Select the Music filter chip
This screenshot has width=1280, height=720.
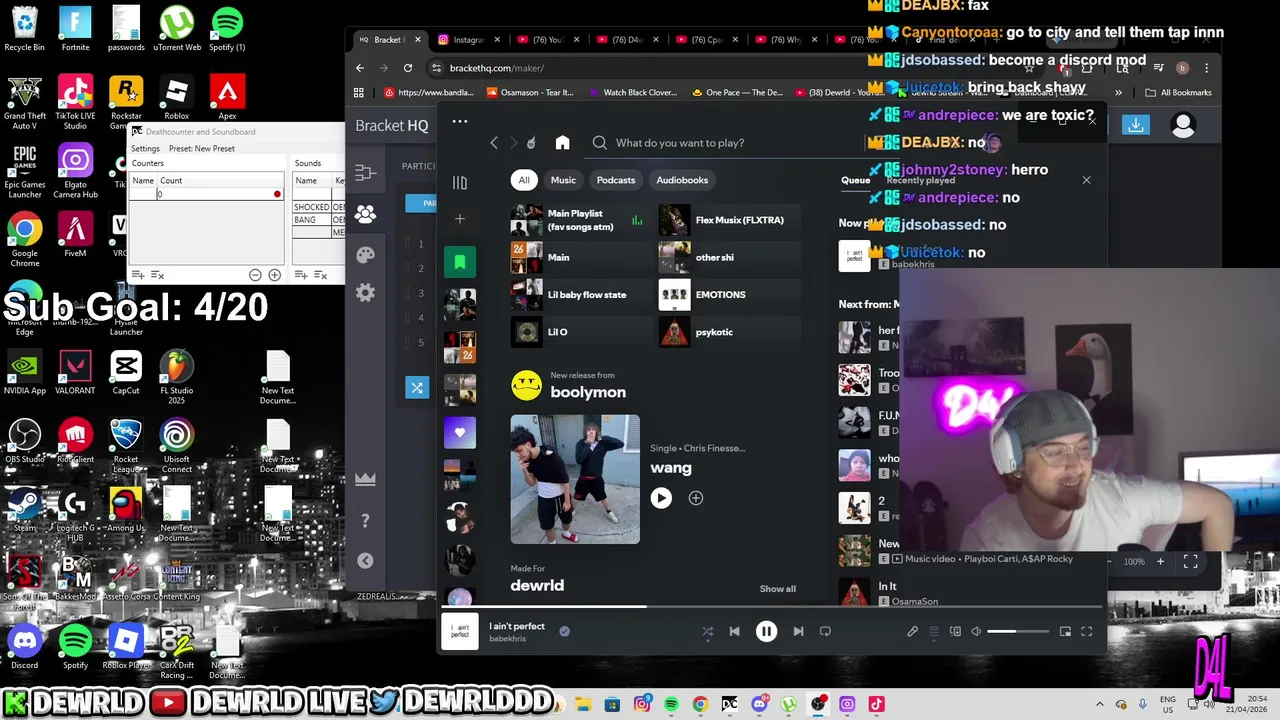563,180
